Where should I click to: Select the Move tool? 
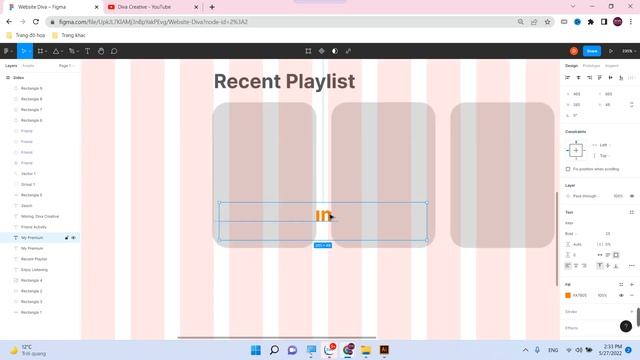click(x=23, y=51)
